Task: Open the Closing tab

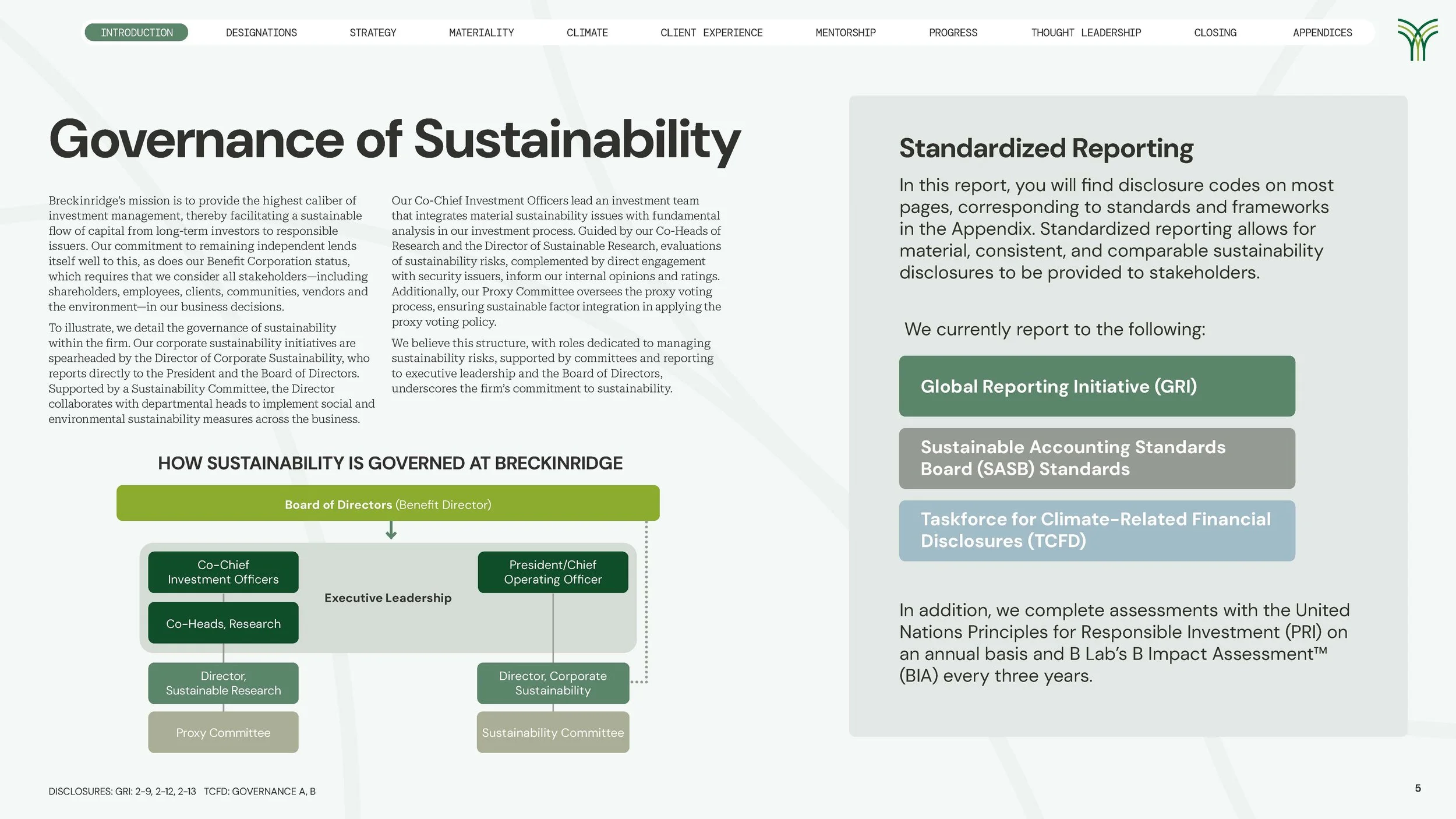Action: 1215,33
